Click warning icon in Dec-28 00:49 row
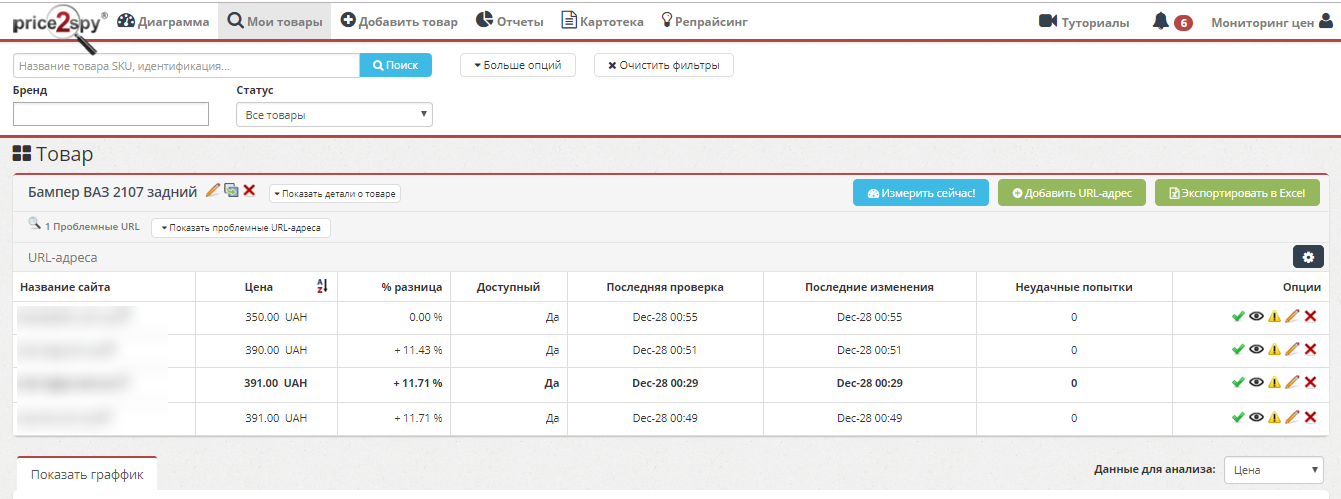The height and width of the screenshot is (499, 1341). (x=1274, y=418)
